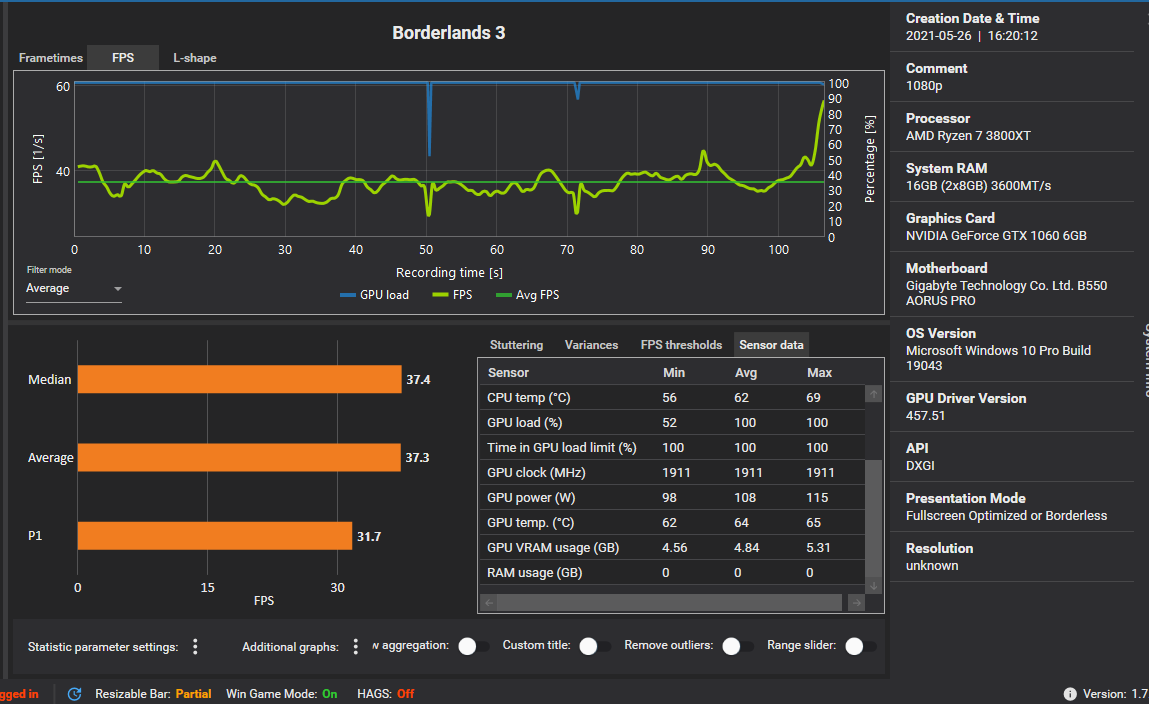Turn on Remove outliers

[x=737, y=646]
